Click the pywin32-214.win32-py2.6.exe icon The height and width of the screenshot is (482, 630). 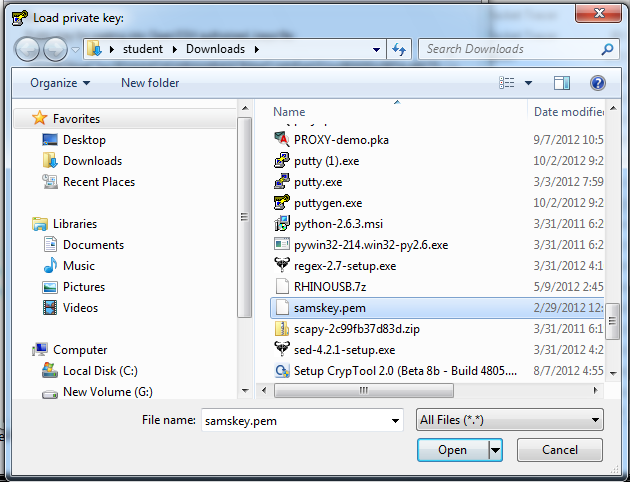point(282,244)
